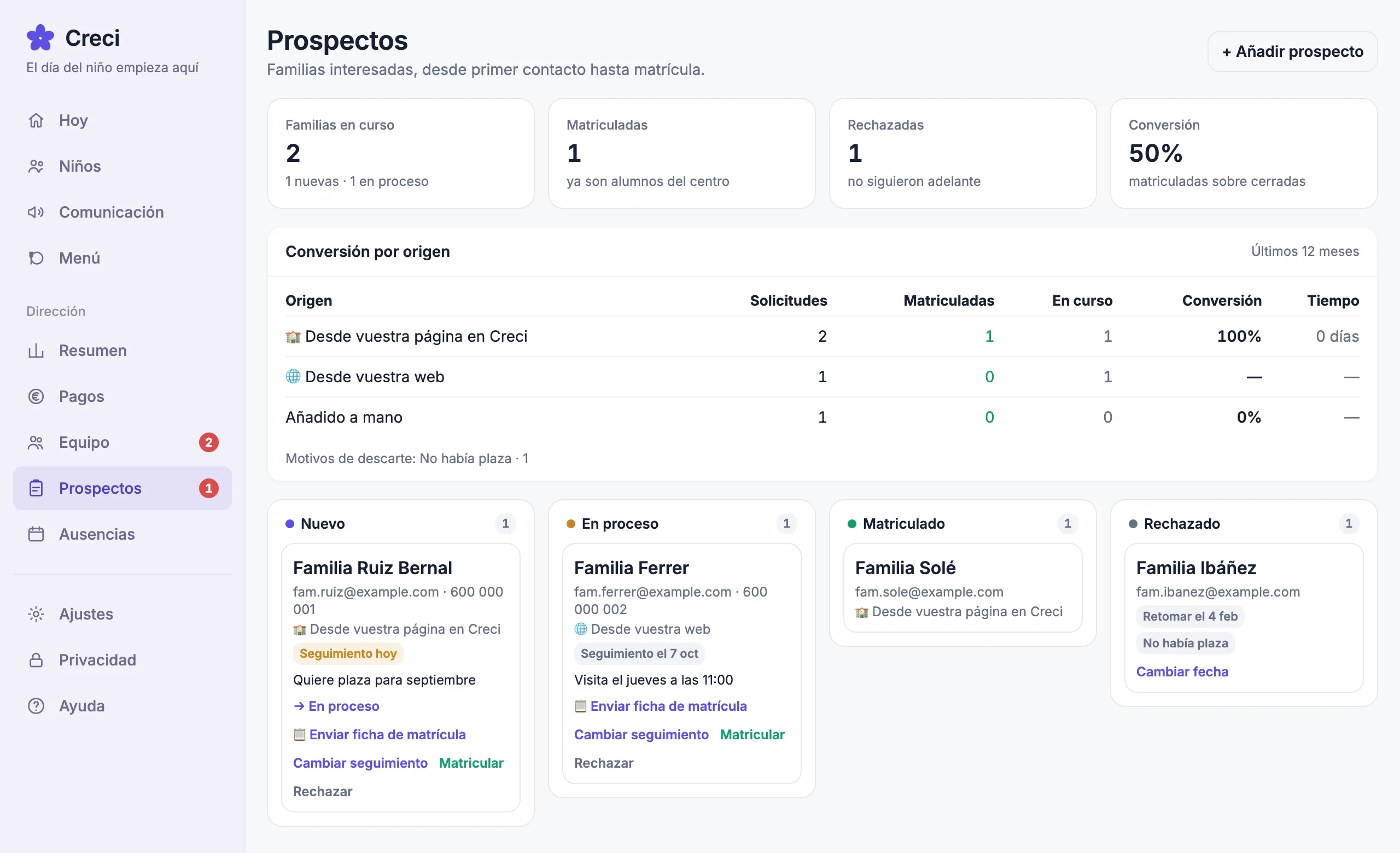Click the Comunicación speaker icon
This screenshot has height=853, width=1400.
tap(36, 212)
